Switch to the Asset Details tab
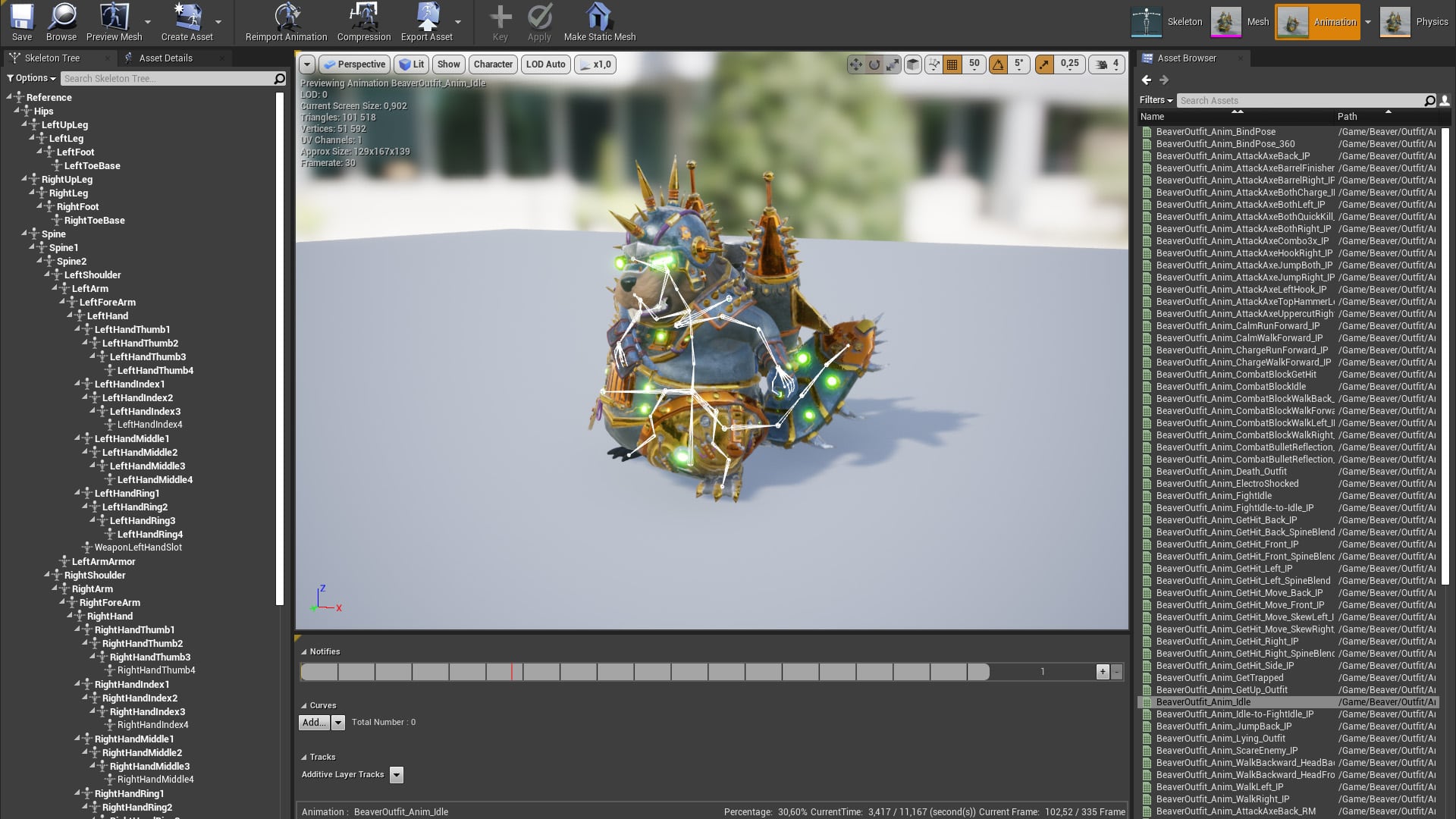Image resolution: width=1456 pixels, height=819 pixels. [165, 58]
